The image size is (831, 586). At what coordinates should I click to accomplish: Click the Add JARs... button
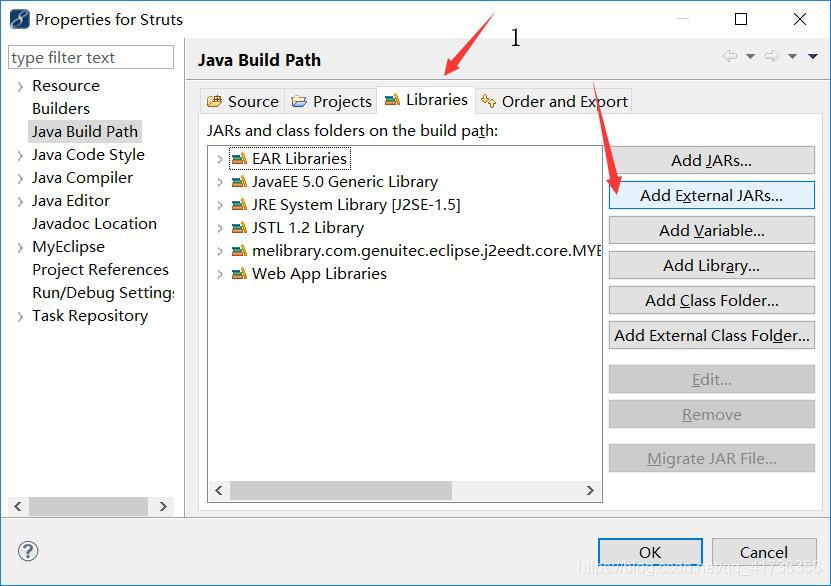tap(711, 160)
